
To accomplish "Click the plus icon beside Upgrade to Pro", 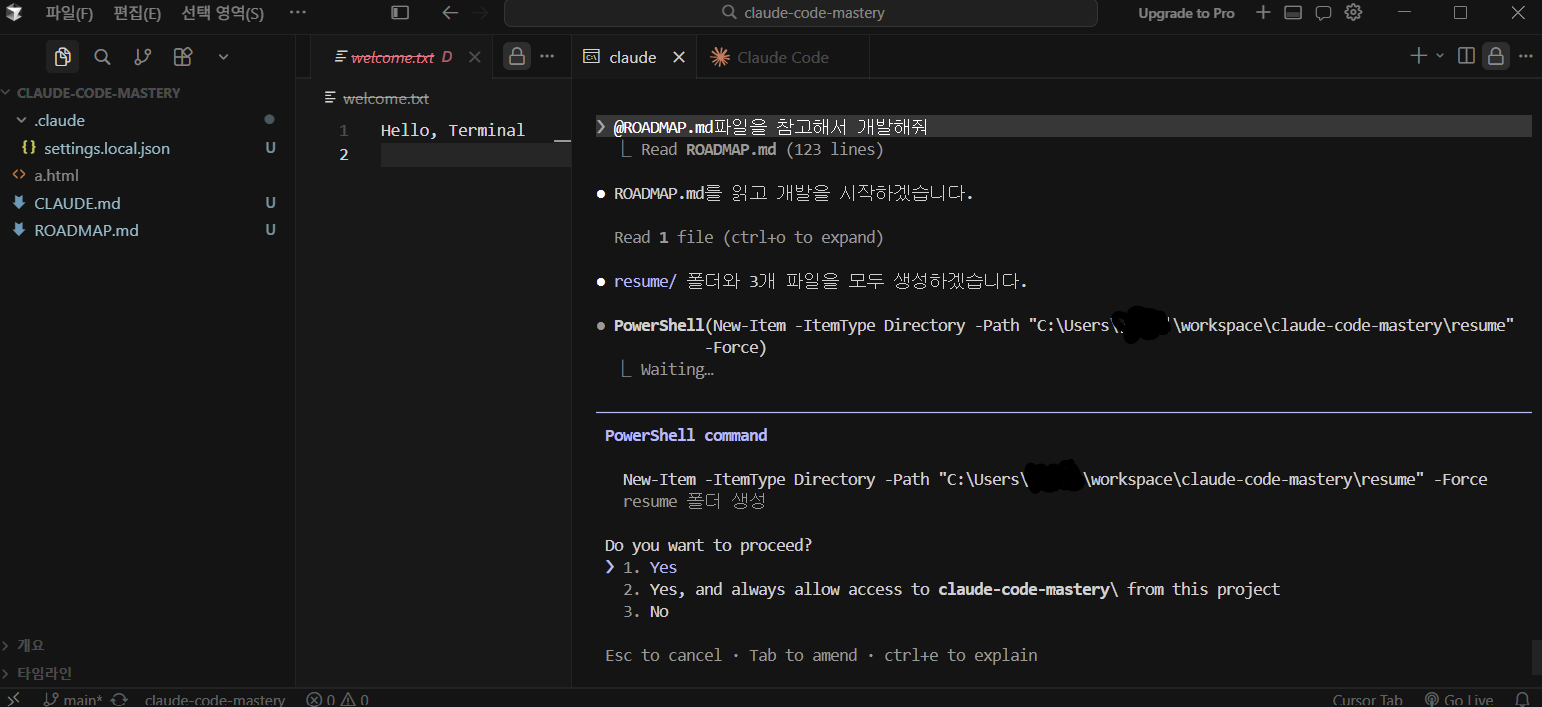I will (x=1263, y=13).
